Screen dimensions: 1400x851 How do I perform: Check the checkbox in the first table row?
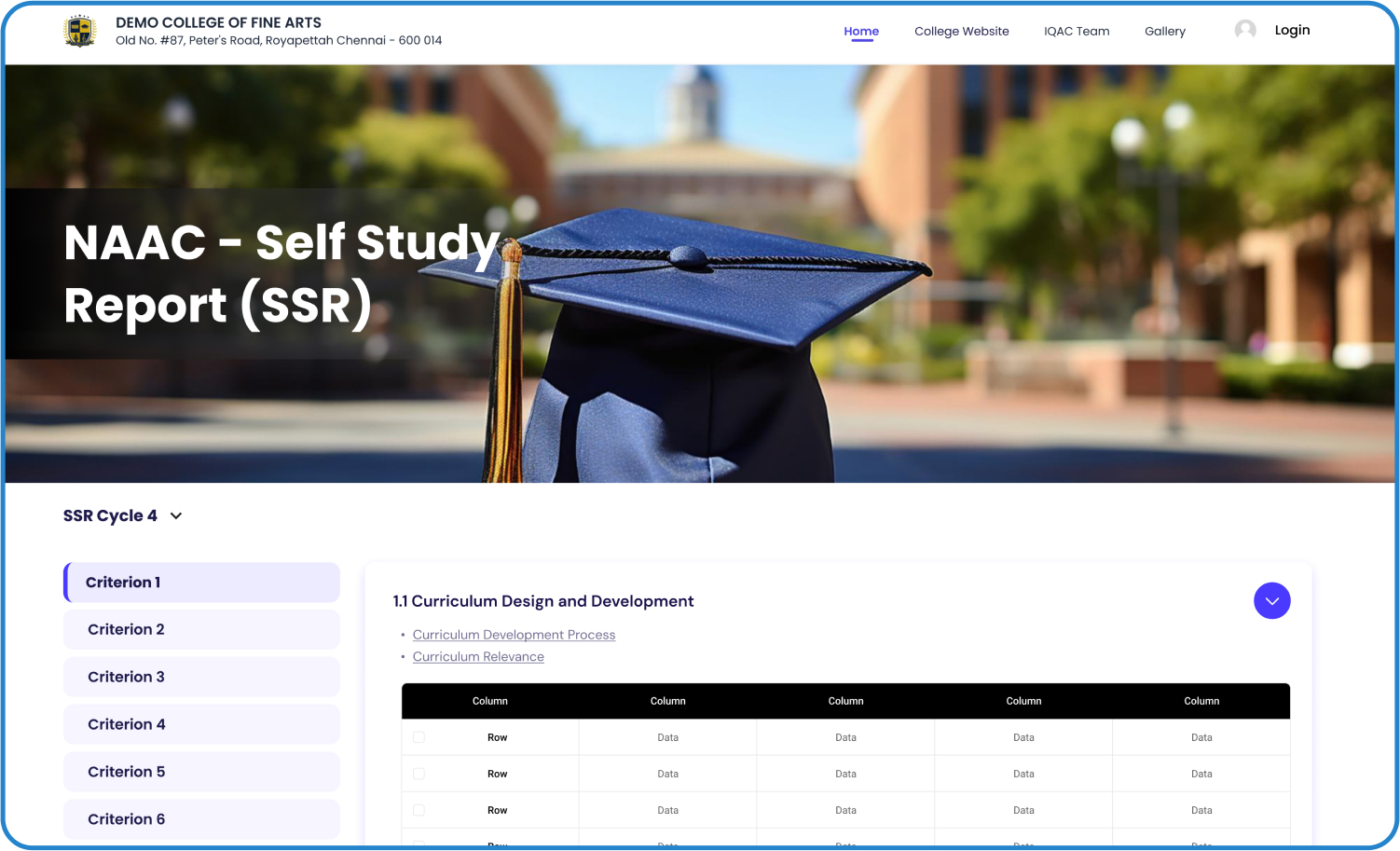coord(419,736)
